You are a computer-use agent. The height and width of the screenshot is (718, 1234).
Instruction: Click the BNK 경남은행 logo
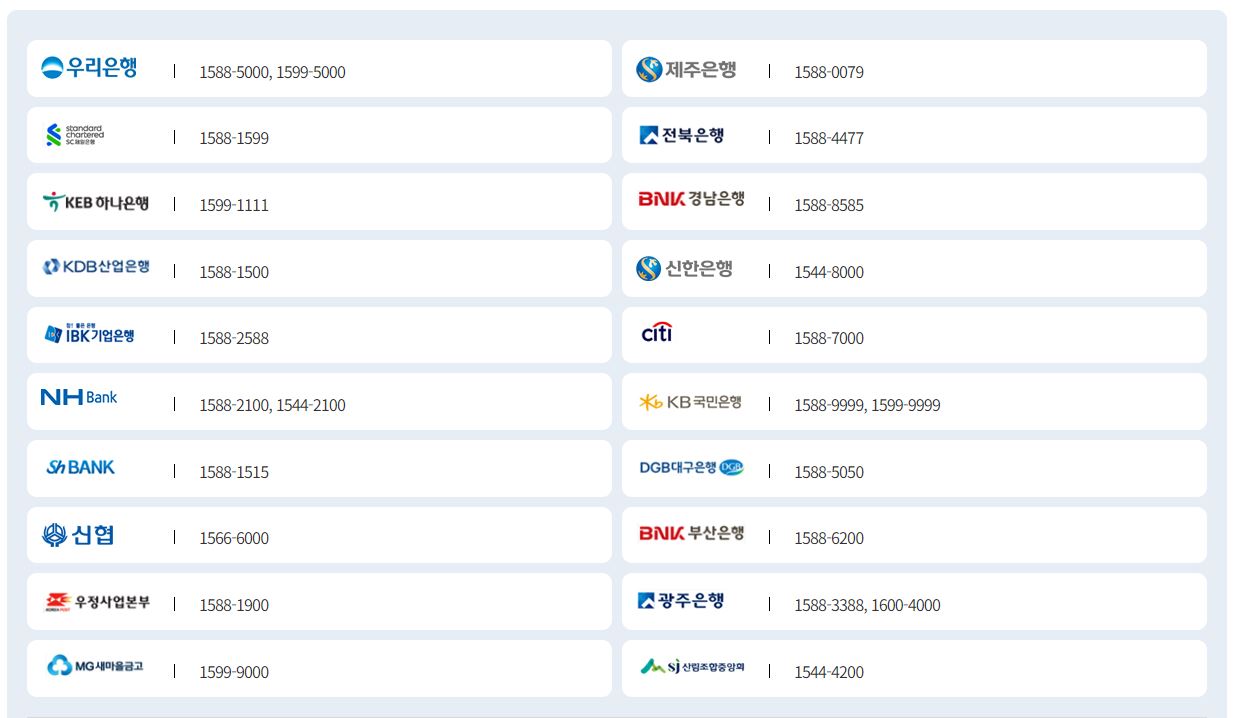coord(691,199)
